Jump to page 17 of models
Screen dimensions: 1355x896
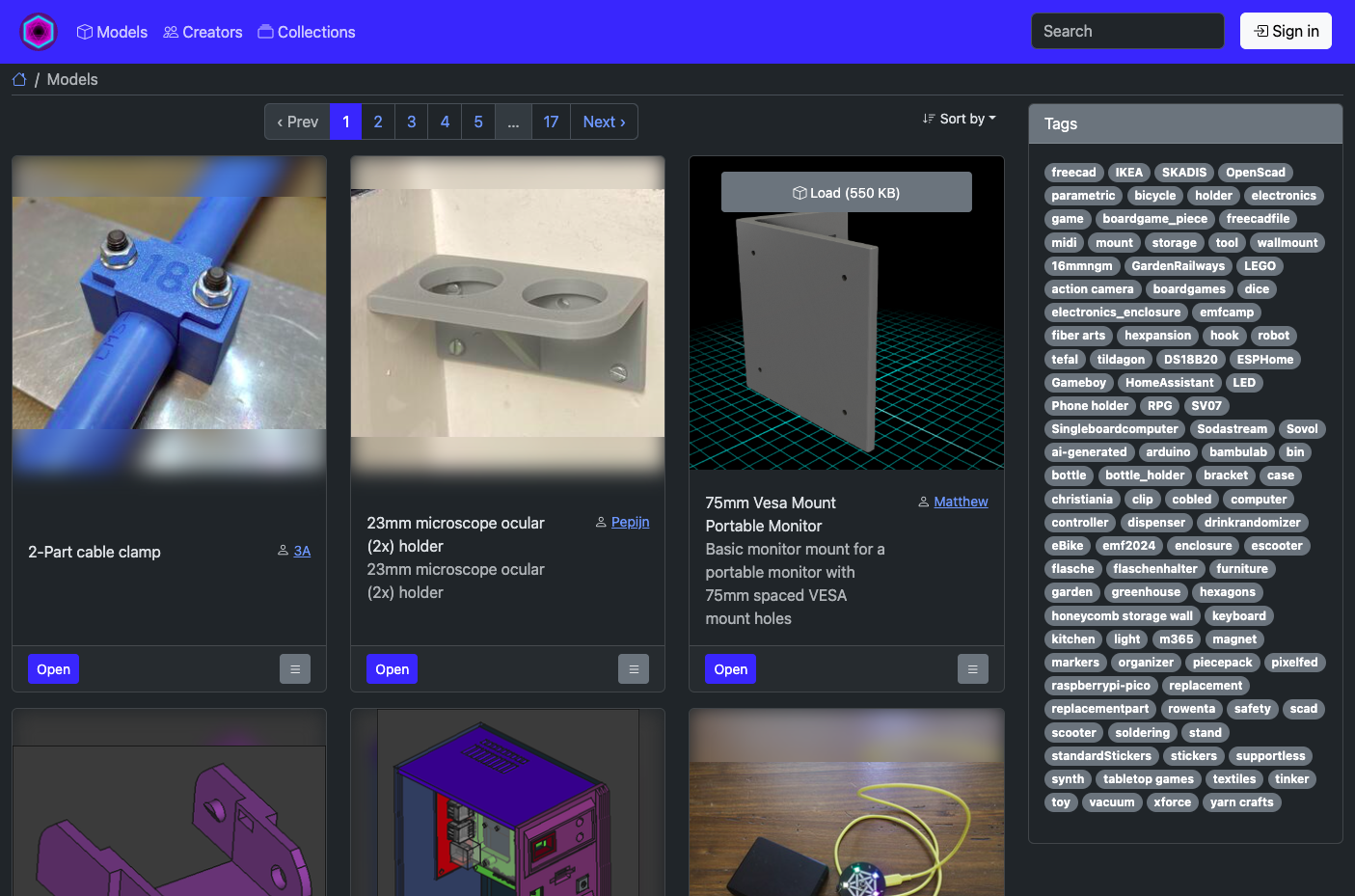pos(551,122)
